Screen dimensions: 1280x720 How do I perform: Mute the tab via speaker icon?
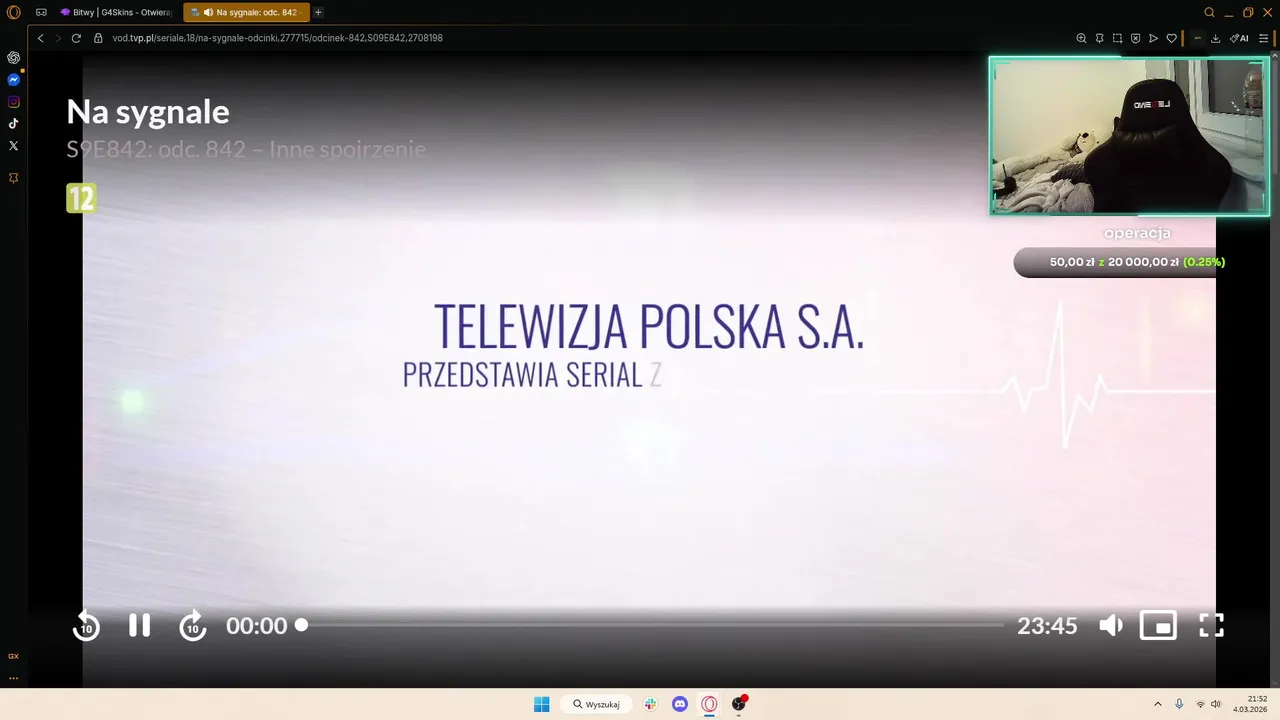tap(208, 12)
